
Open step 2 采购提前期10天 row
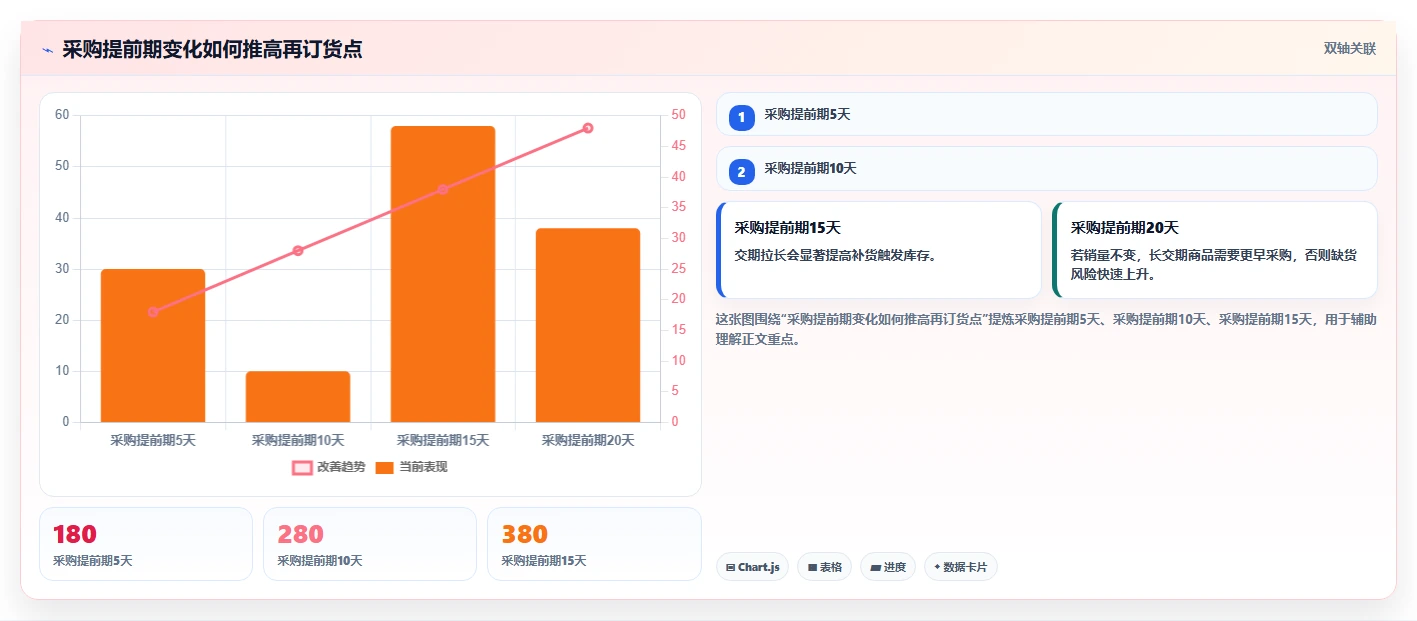point(1047,168)
